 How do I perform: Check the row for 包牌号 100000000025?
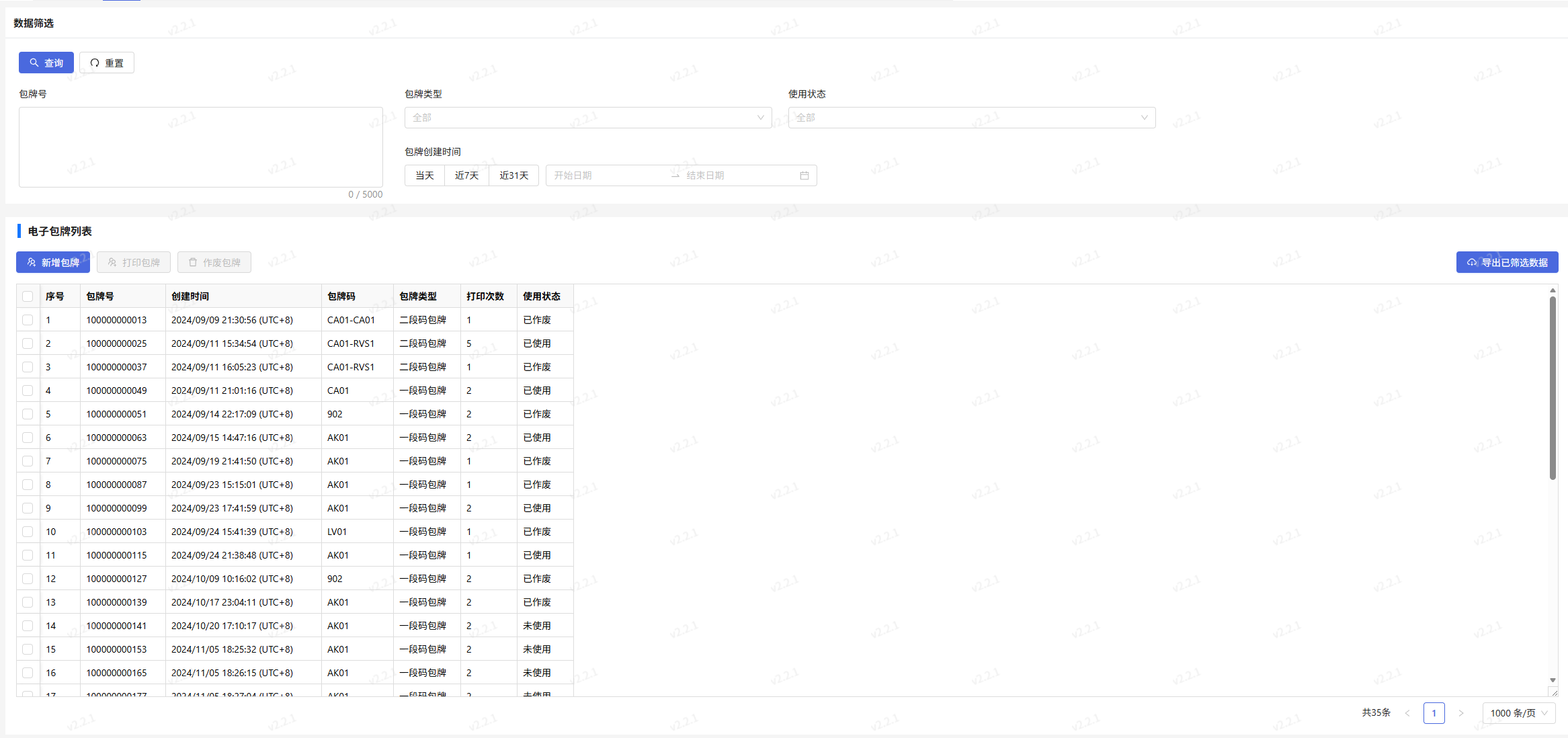point(28,343)
